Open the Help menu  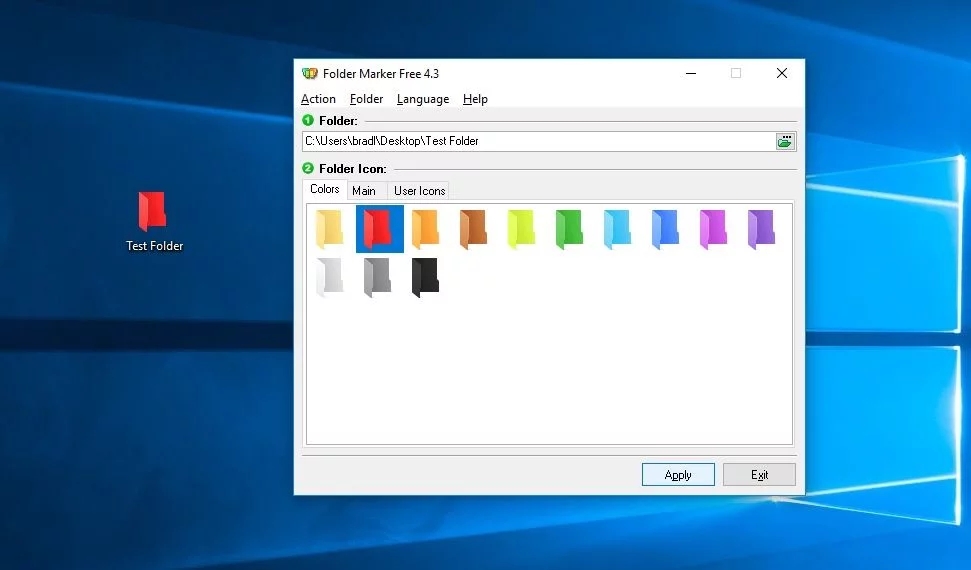coord(475,99)
